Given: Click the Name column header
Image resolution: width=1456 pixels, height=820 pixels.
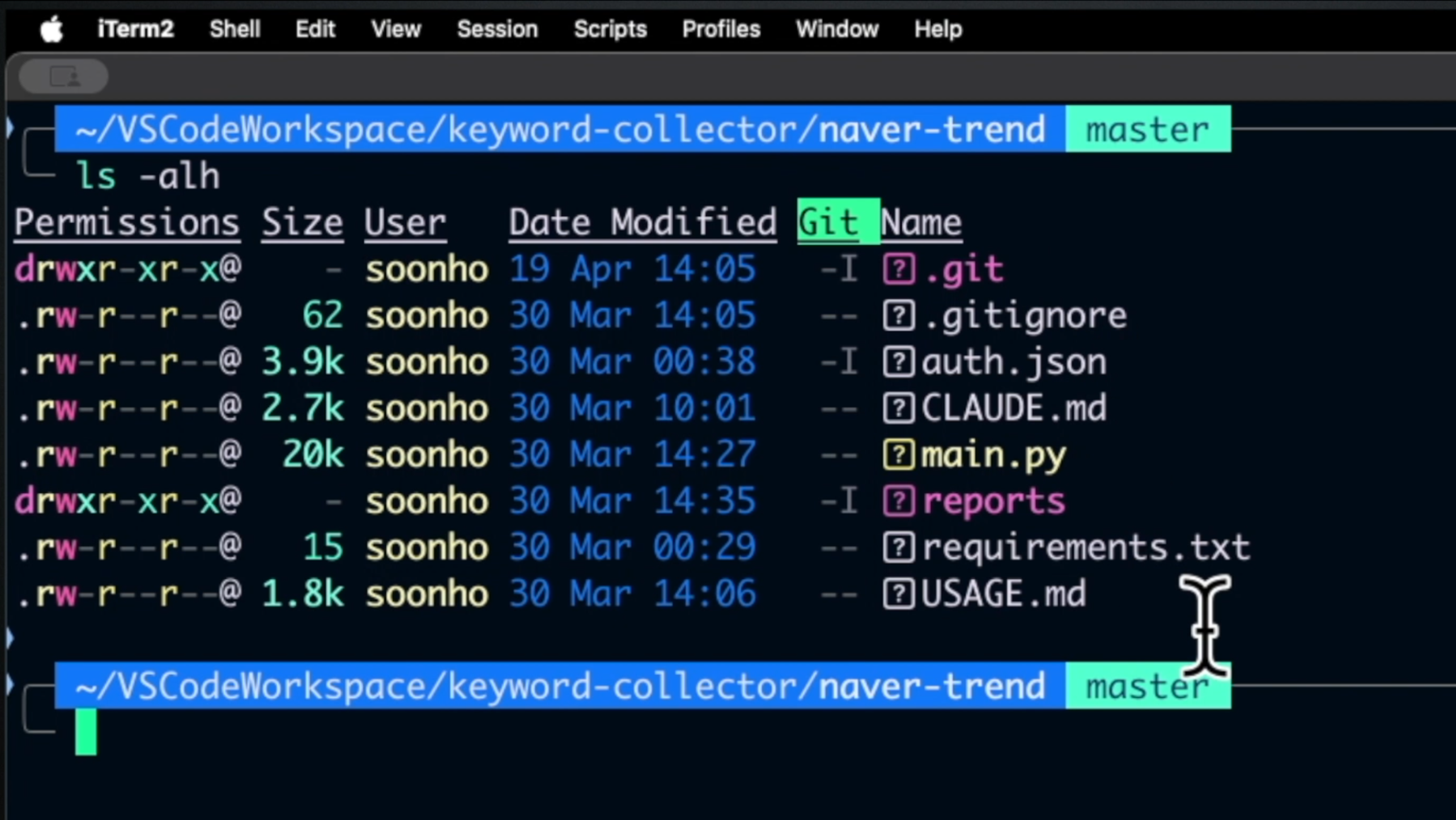Looking at the screenshot, I should pyautogui.click(x=921, y=223).
